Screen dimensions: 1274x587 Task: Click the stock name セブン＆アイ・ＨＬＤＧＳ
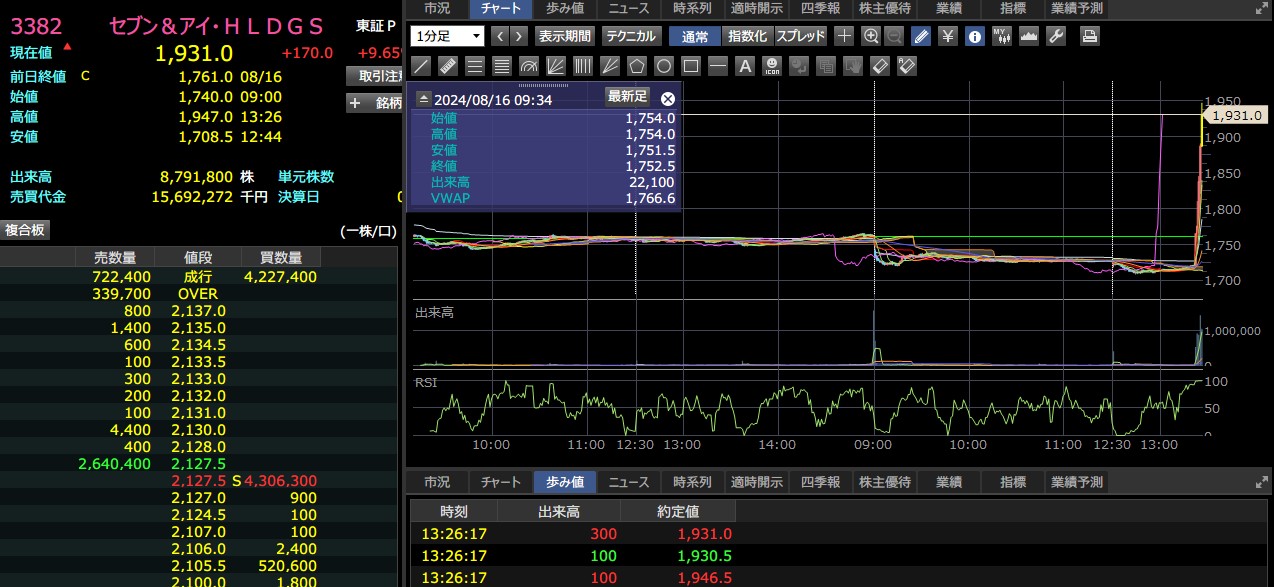tap(216, 26)
